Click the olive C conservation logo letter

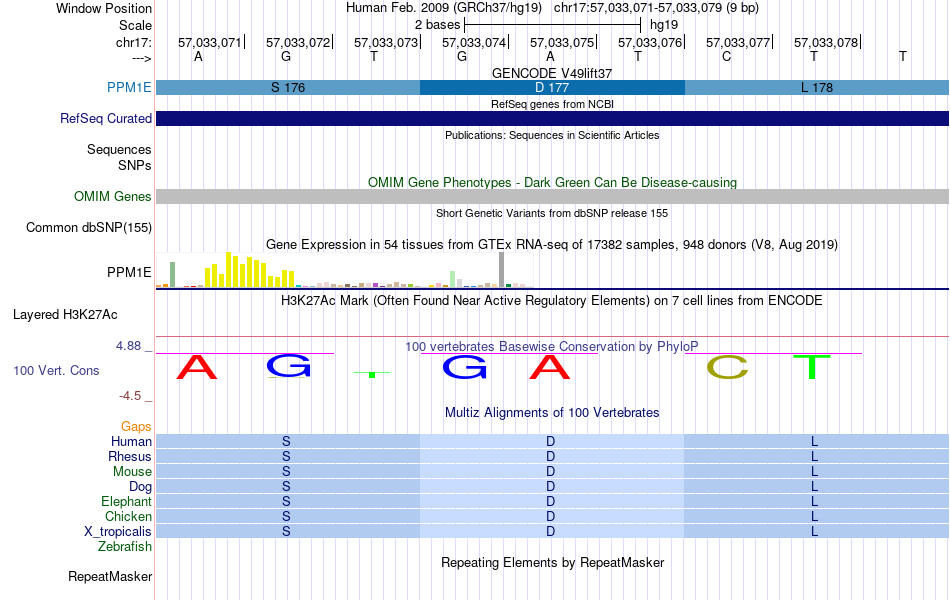coord(727,367)
